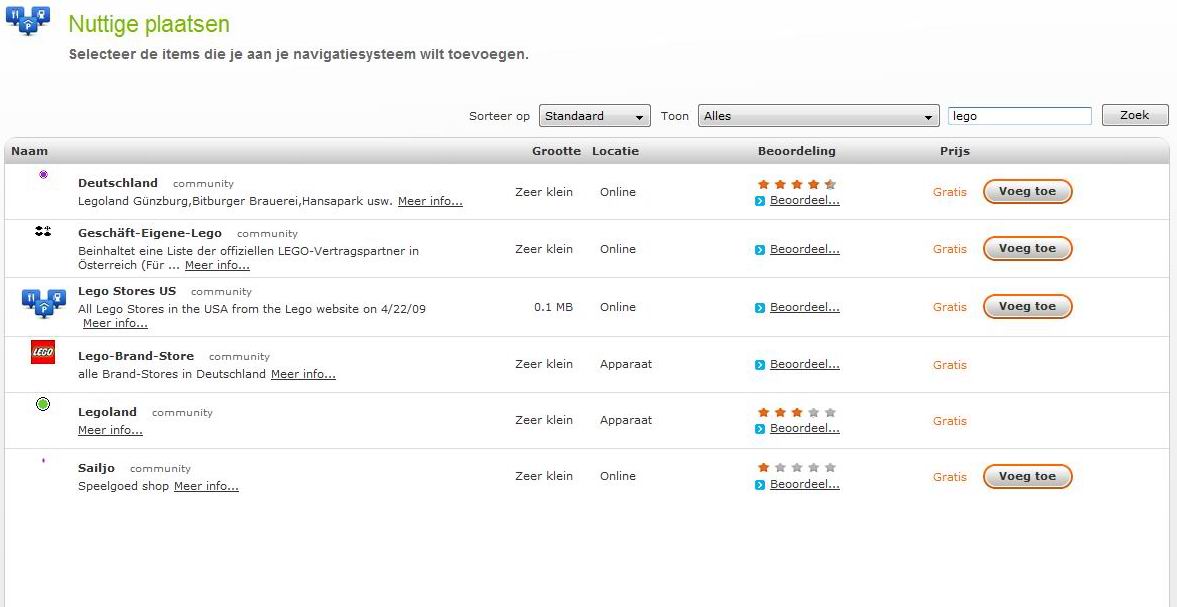Viewport: 1177px width, 607px height.
Task: Click the Nuttige plaatsen header icon
Action: pyautogui.click(x=29, y=20)
